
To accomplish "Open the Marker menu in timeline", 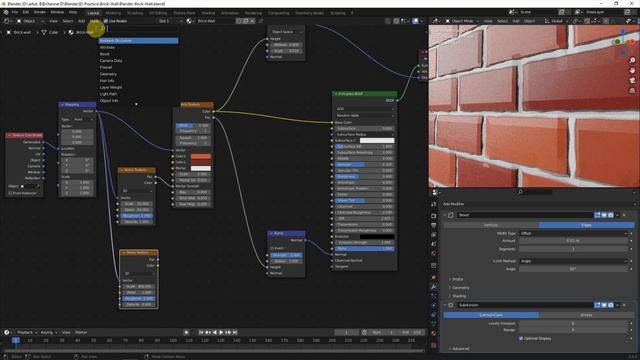I will (x=81, y=332).
